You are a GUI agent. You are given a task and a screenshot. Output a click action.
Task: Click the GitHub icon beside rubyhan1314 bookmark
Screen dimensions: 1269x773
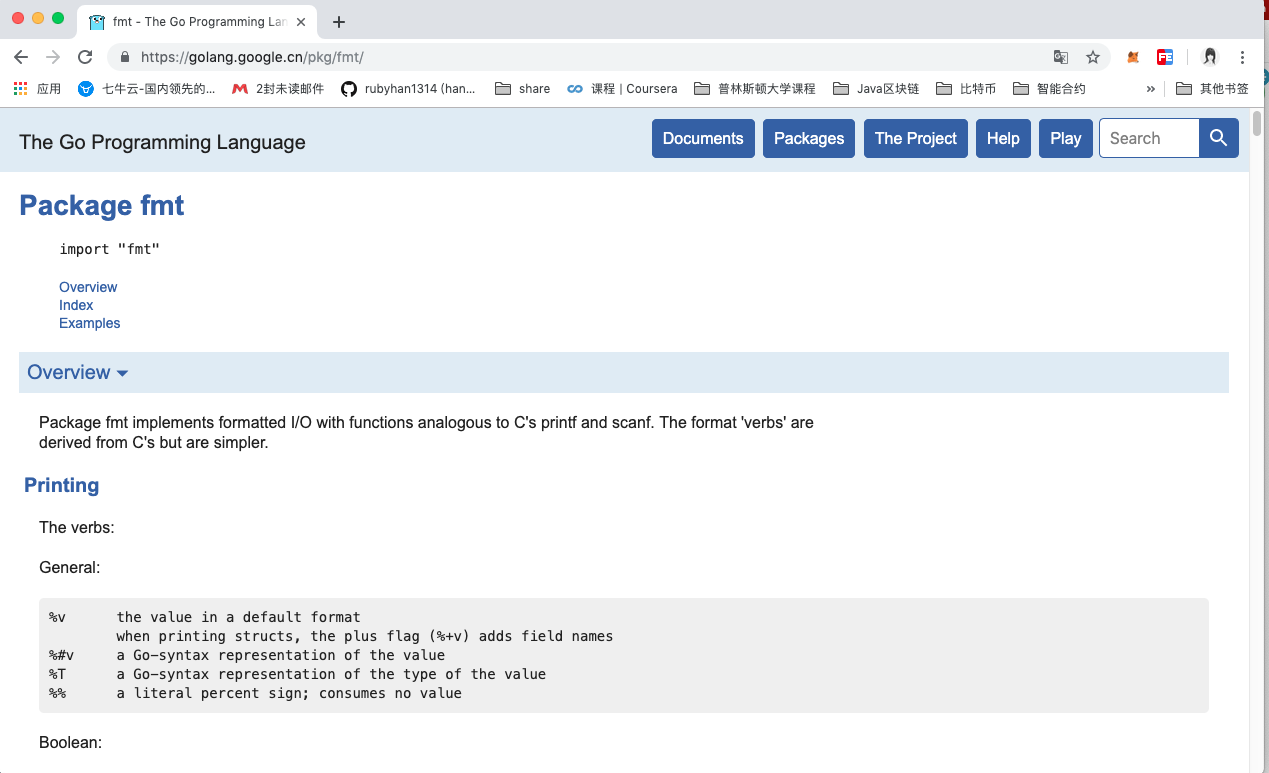pos(348,88)
